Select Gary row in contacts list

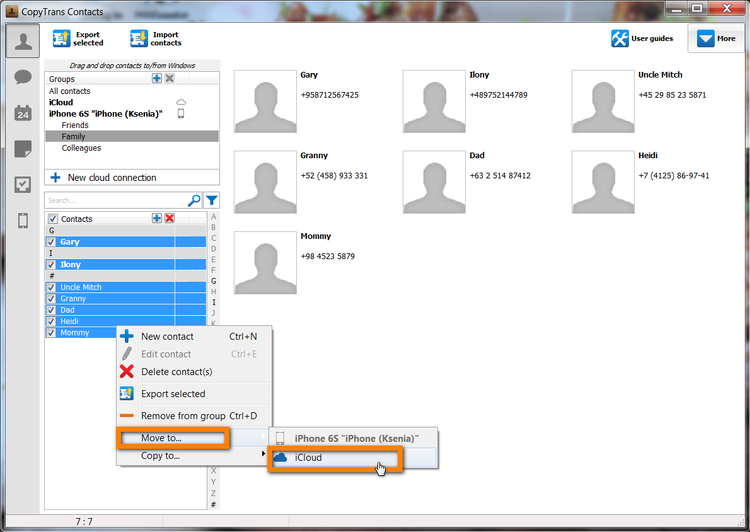pos(126,242)
